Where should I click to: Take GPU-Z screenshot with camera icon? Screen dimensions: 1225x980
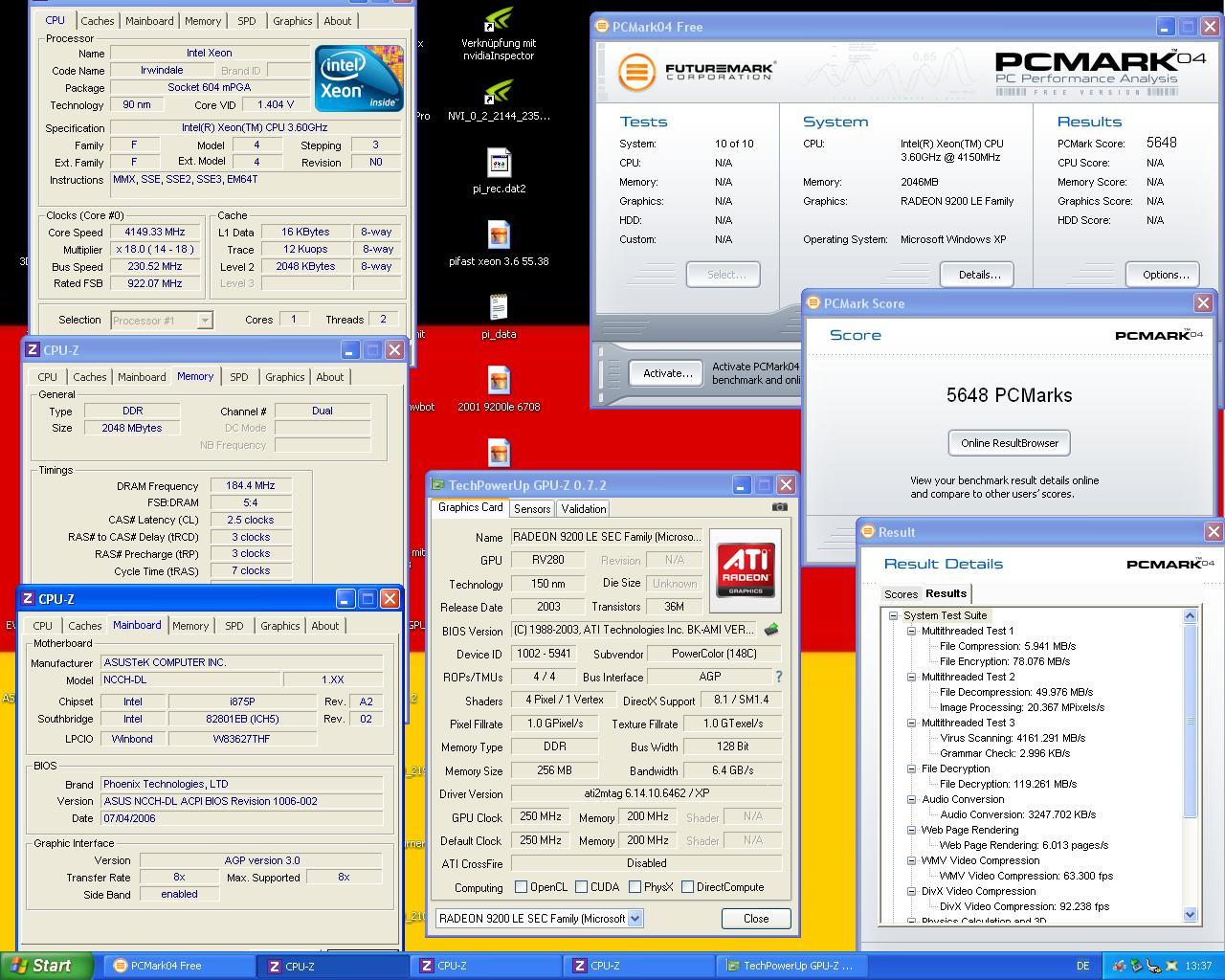[x=780, y=507]
